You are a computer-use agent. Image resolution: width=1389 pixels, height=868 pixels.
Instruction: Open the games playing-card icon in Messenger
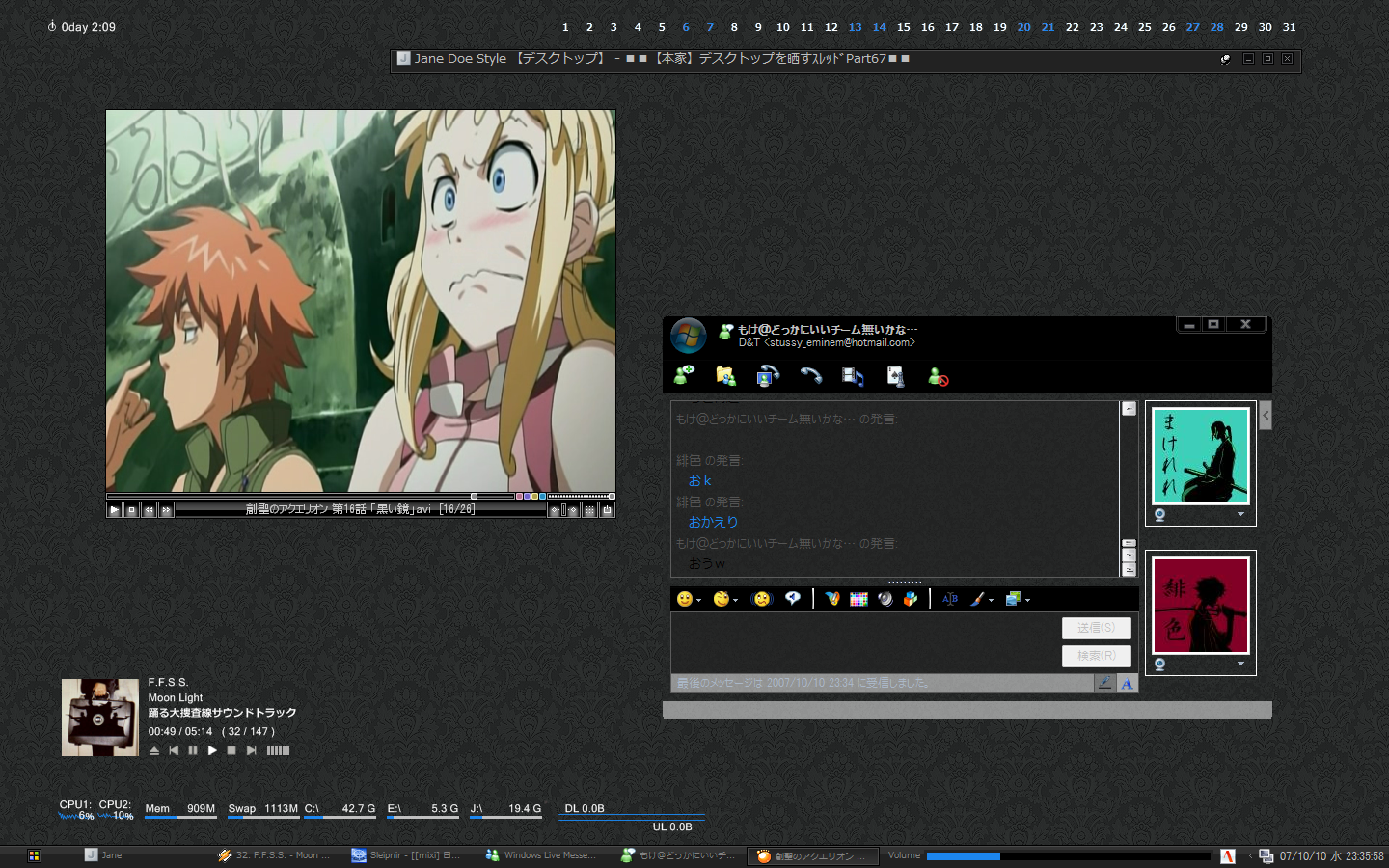[895, 375]
